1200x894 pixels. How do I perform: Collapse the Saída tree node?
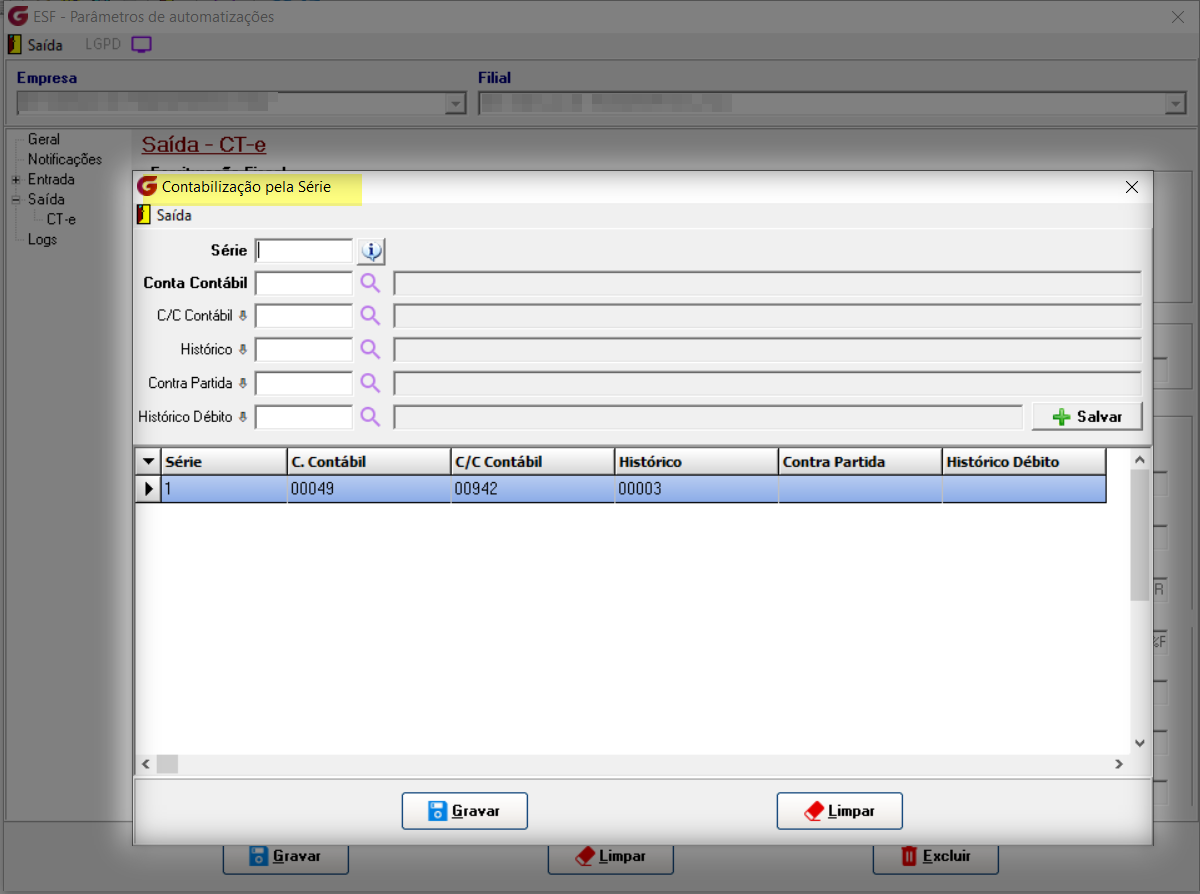[x=16, y=200]
